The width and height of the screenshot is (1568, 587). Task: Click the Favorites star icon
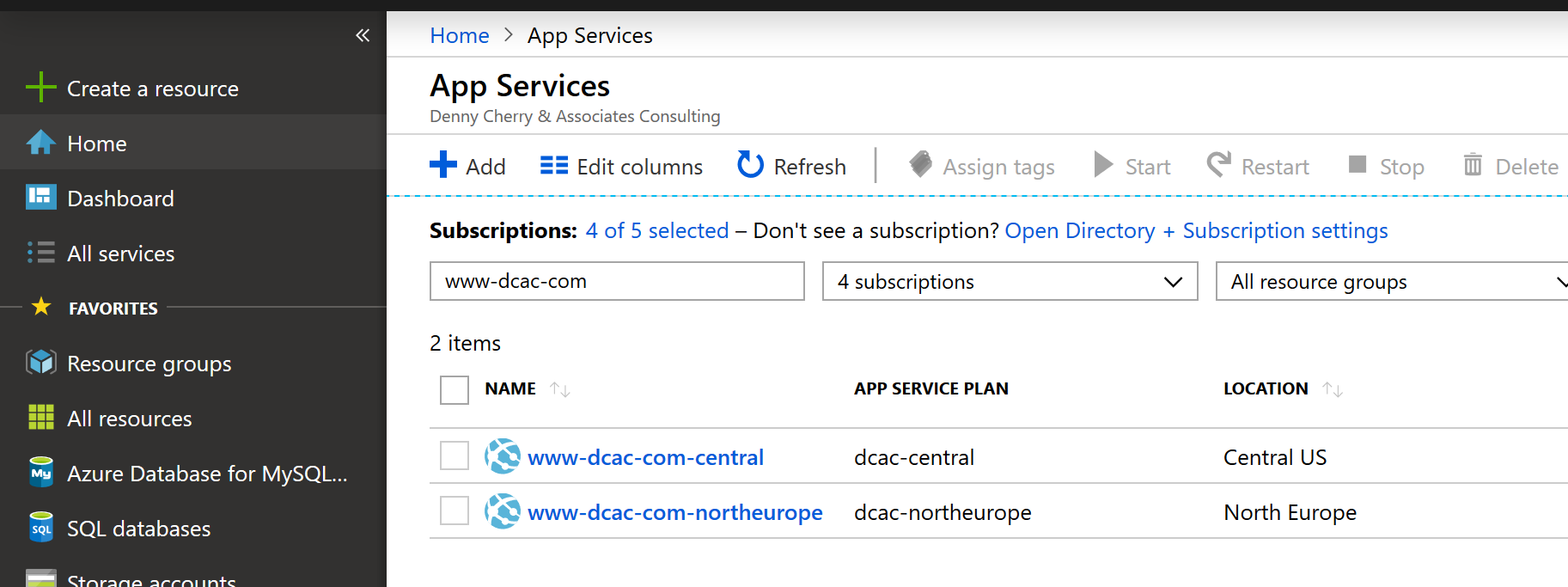coord(41,307)
